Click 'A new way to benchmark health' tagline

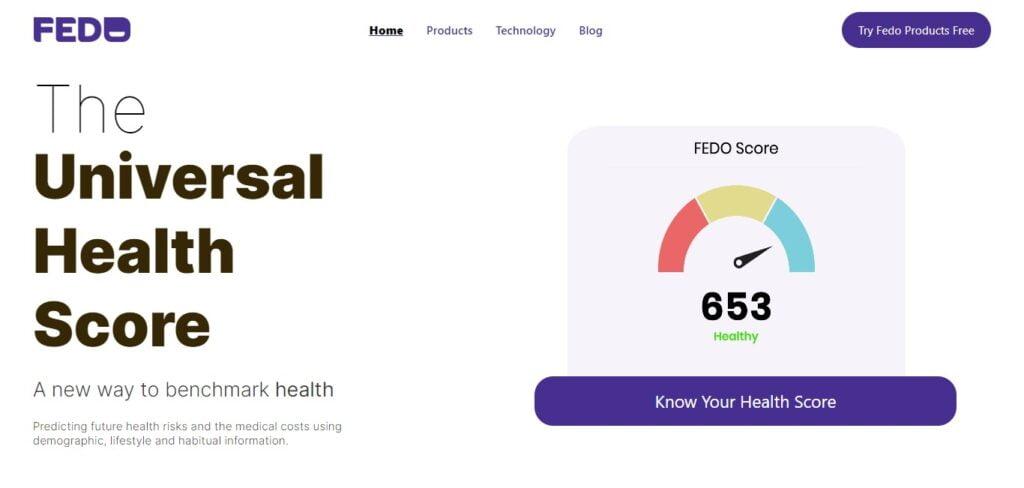184,390
